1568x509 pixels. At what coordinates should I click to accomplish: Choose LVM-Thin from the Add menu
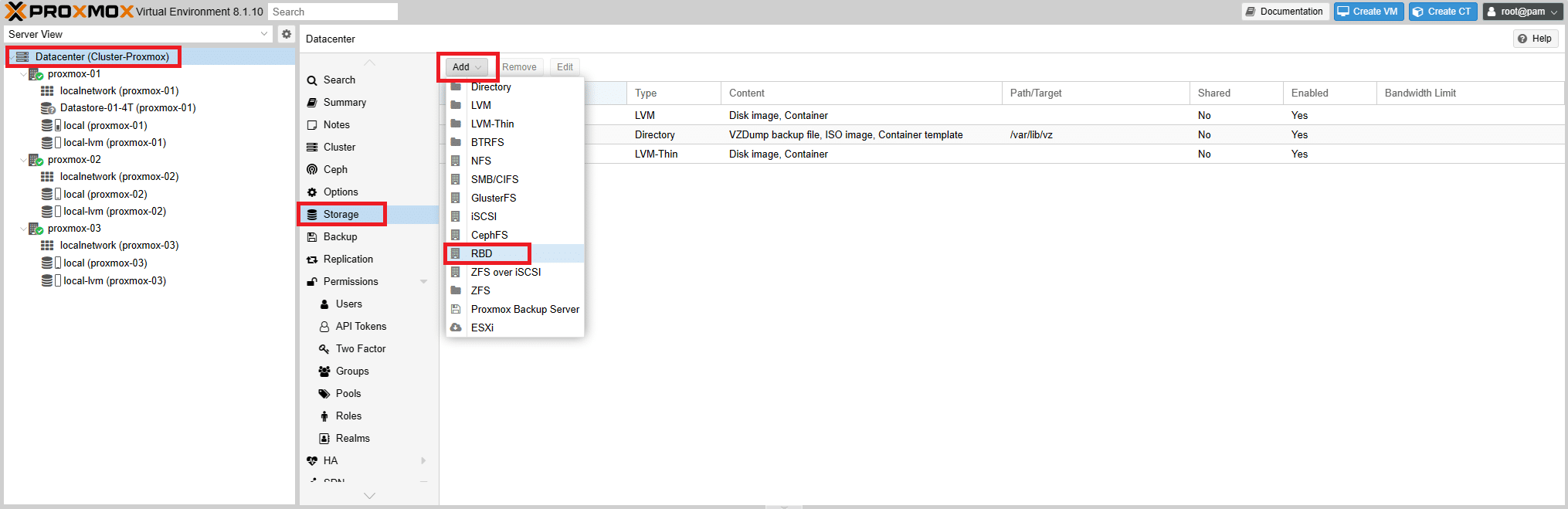(515, 124)
